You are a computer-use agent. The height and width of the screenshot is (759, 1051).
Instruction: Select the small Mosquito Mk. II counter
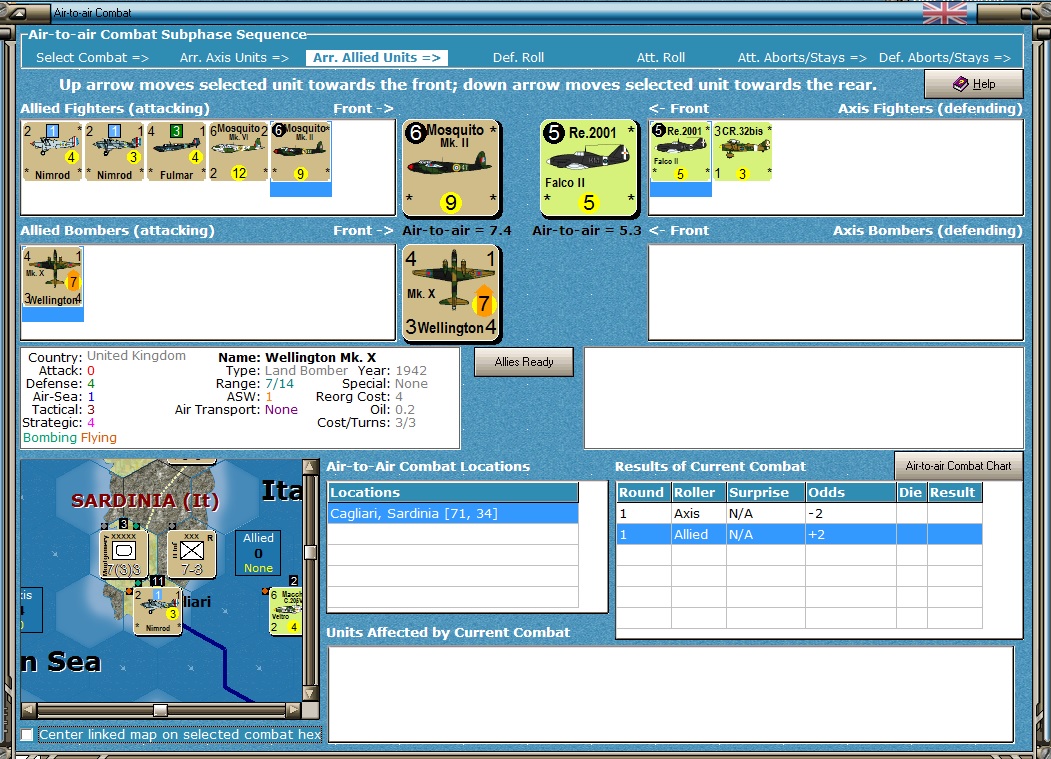[x=300, y=152]
